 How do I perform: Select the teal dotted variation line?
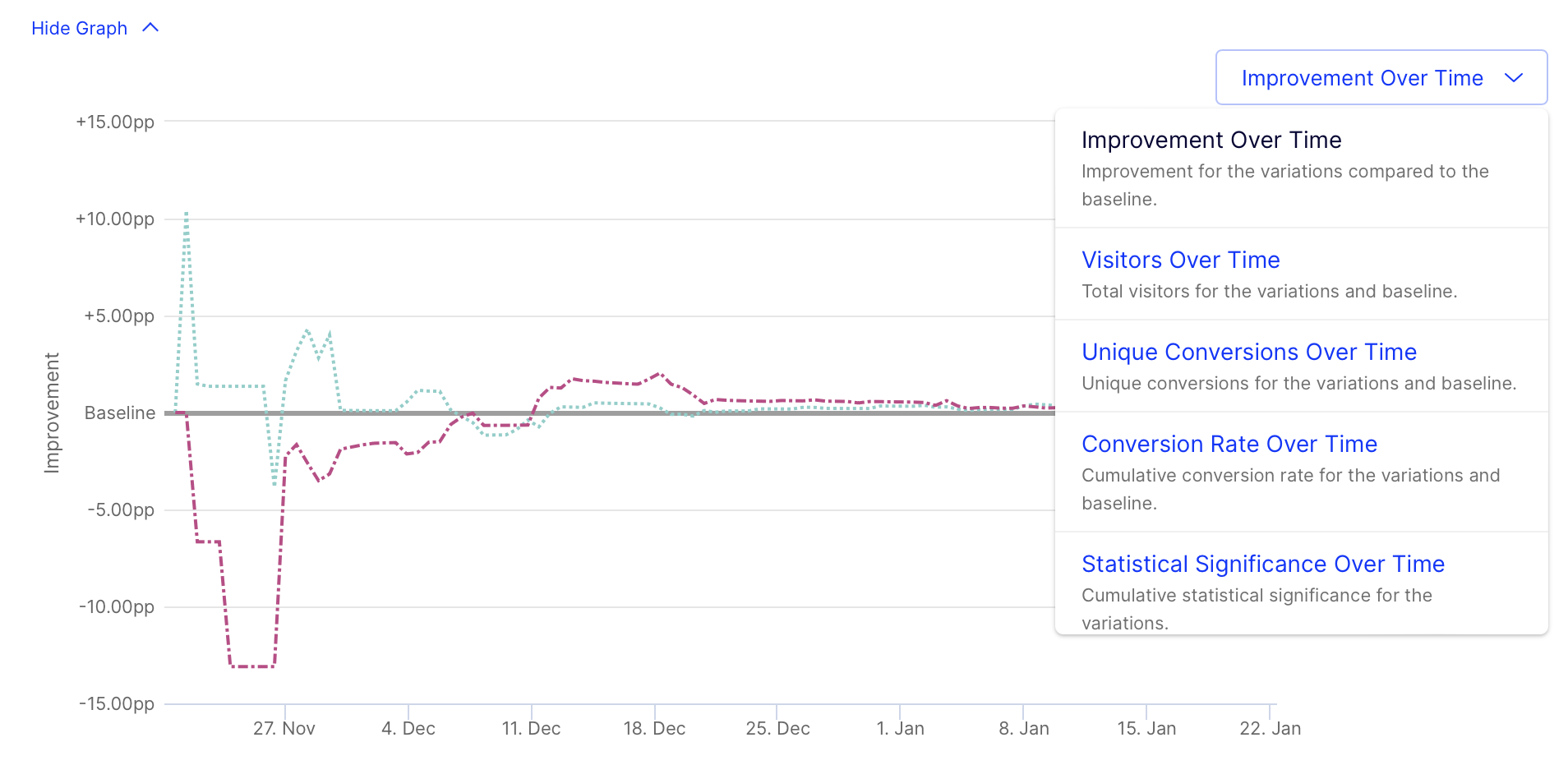click(x=308, y=331)
